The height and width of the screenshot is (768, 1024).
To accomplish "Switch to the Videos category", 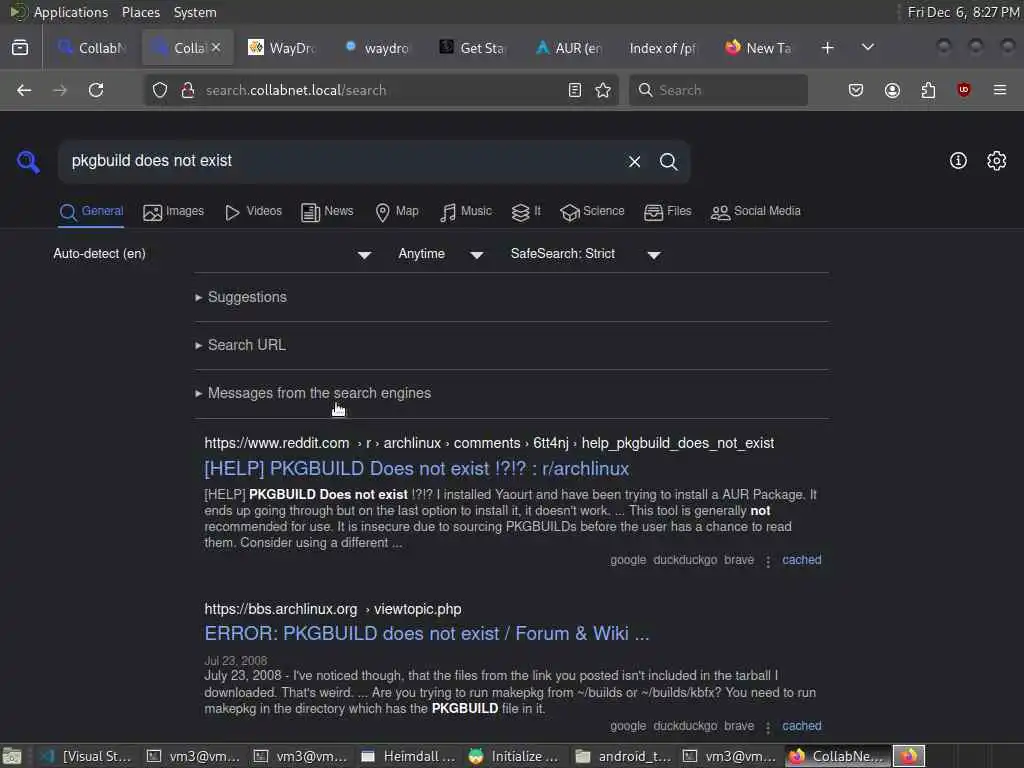I will [253, 212].
